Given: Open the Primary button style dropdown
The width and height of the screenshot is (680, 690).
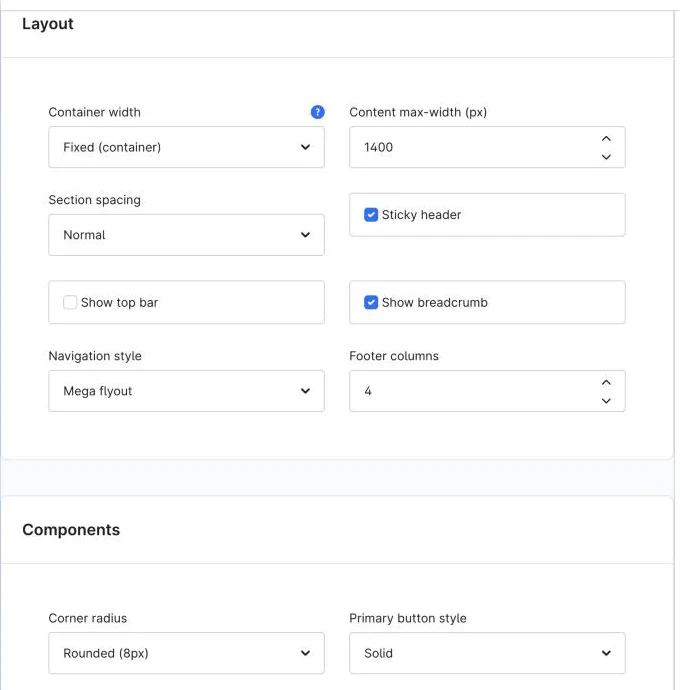Looking at the screenshot, I should tap(487, 653).
